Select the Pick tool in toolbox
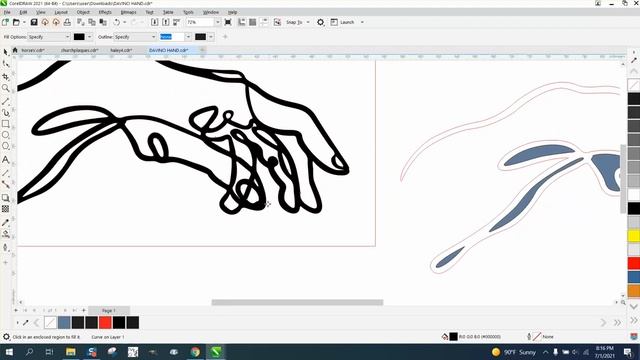 point(5,52)
